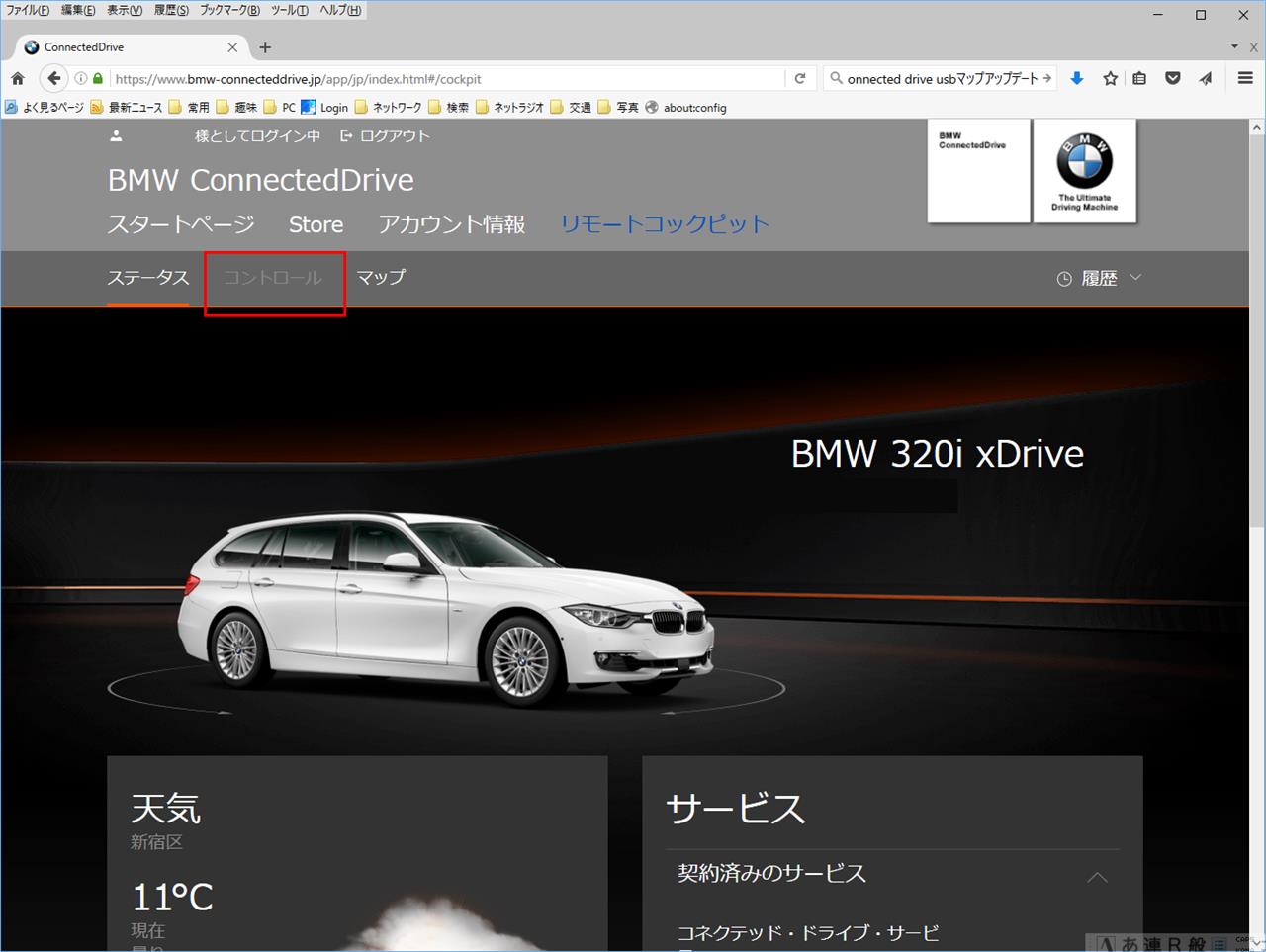This screenshot has height=952, width=1266.
Task: Open the downloads arrow icon
Action: coord(1077,78)
